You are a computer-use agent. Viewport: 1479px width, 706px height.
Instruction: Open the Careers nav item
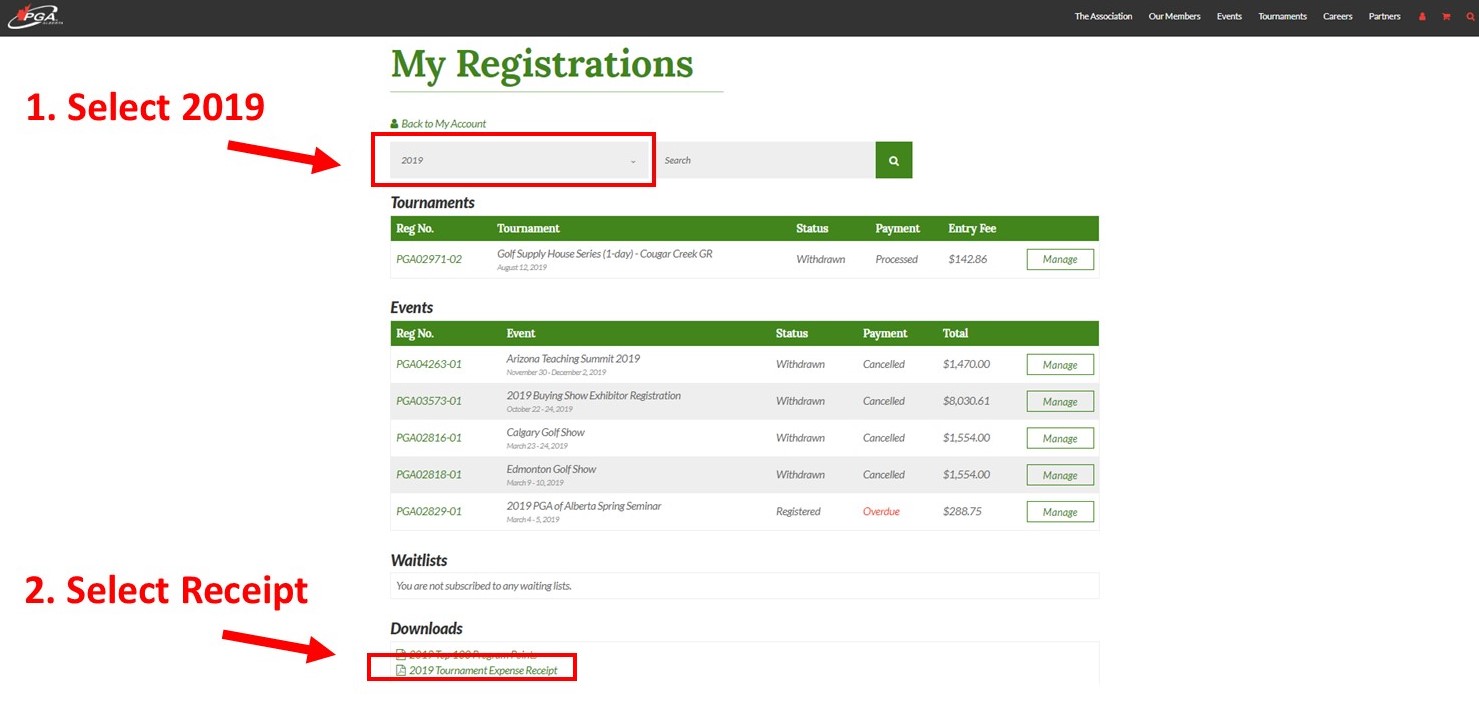point(1337,17)
